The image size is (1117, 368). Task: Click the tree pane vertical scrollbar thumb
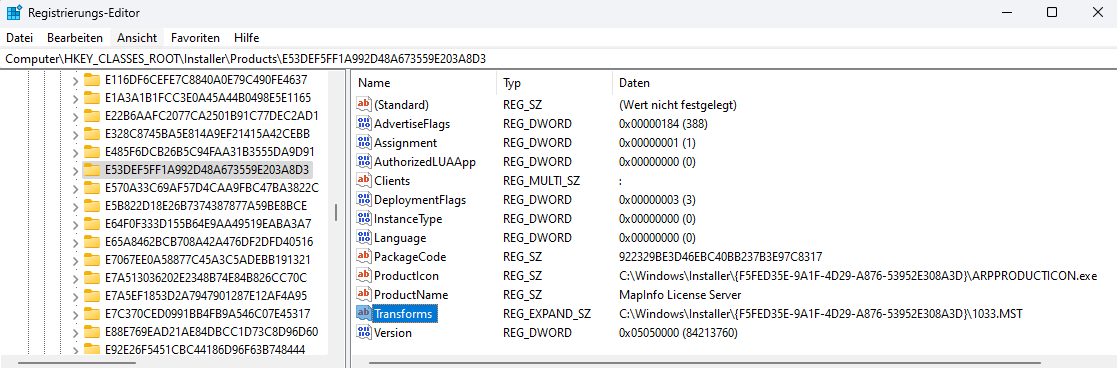pyautogui.click(x=336, y=212)
